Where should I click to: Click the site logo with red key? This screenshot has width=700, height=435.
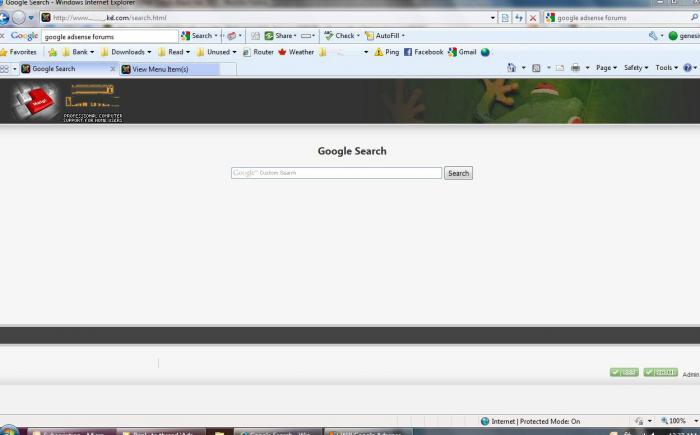click(67, 102)
